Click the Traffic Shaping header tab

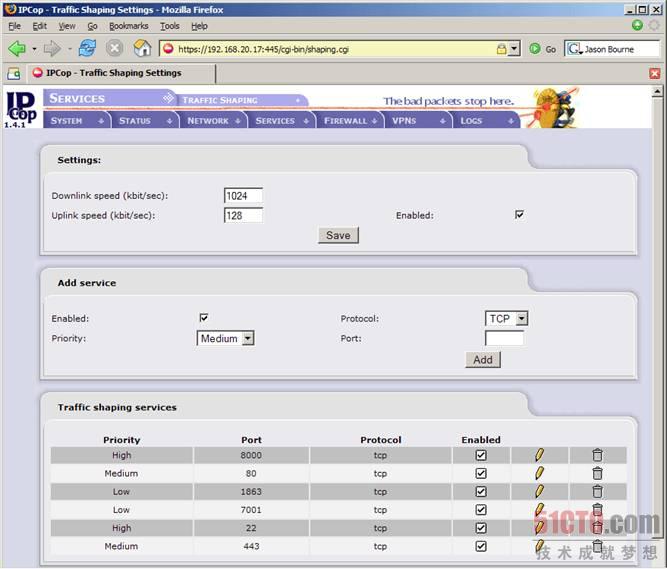coord(241,100)
